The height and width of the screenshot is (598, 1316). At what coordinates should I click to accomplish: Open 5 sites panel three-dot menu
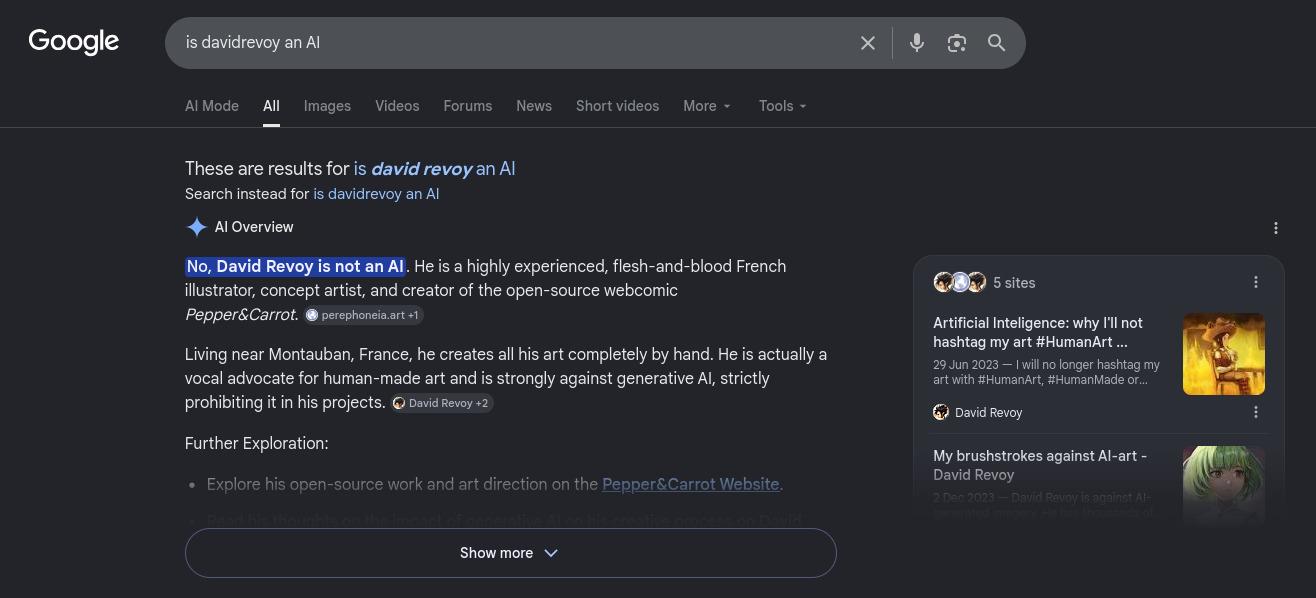1256,282
